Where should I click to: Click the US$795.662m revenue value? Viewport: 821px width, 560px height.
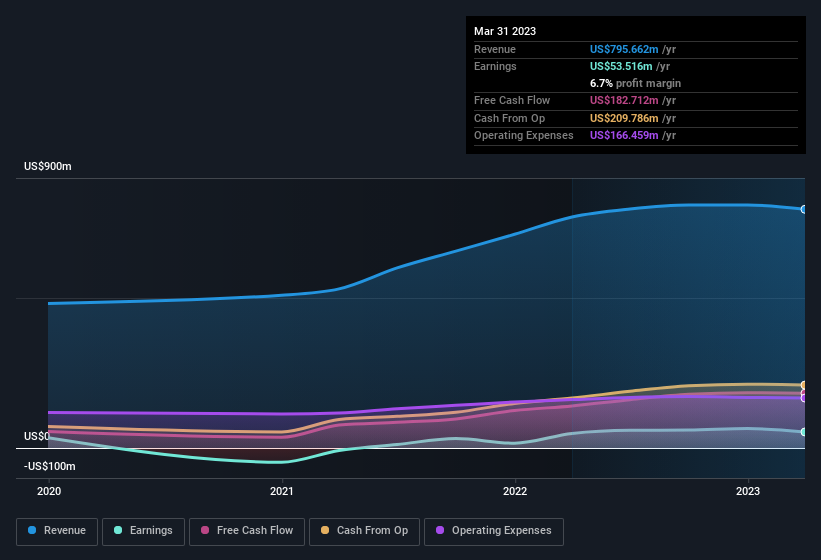click(624, 49)
